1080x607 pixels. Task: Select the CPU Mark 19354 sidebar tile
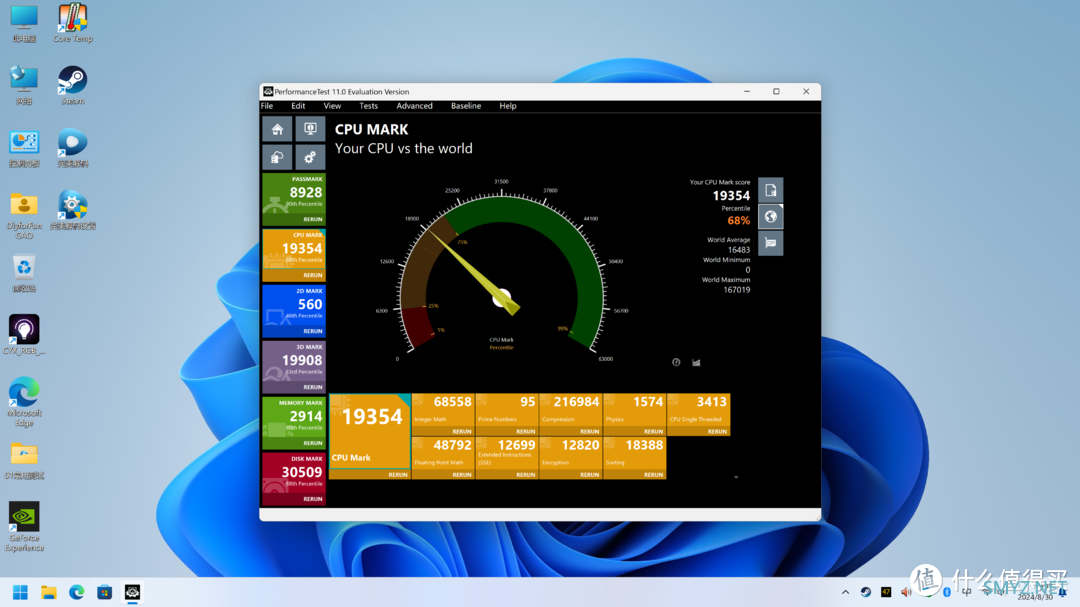293,255
